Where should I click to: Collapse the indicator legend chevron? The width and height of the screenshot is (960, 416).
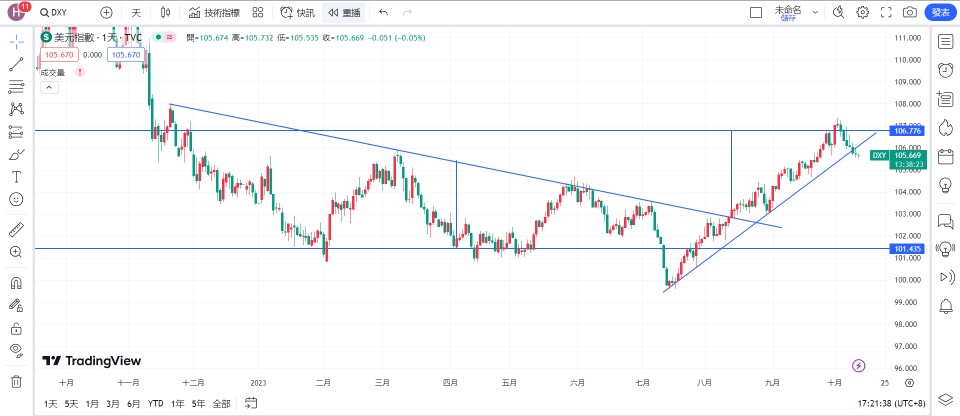pyautogui.click(x=47, y=87)
